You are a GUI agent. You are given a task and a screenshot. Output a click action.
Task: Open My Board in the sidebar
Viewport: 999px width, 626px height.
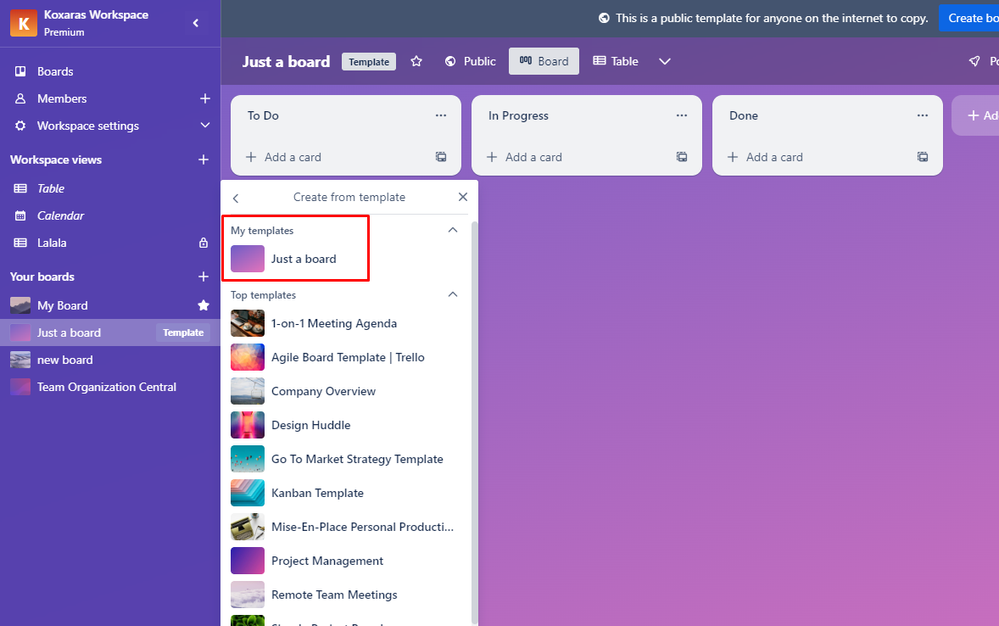point(62,306)
